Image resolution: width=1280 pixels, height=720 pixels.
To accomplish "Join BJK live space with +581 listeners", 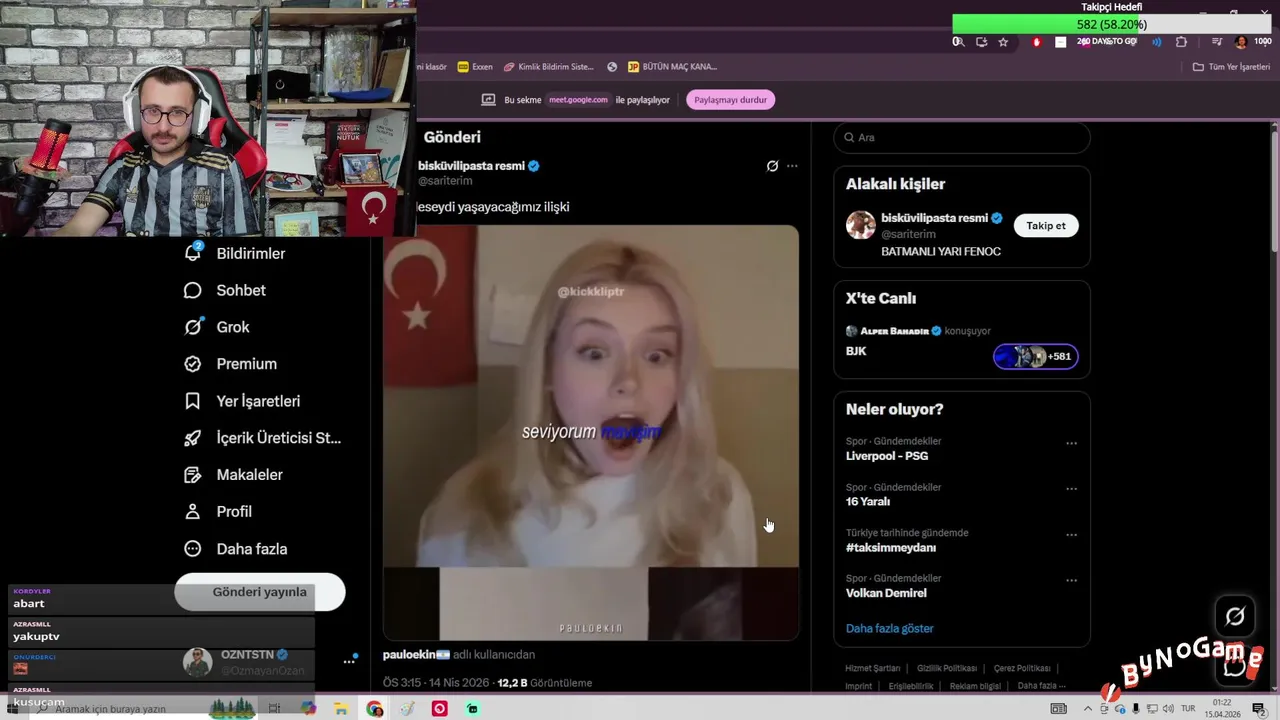I will pyautogui.click(x=1035, y=357).
